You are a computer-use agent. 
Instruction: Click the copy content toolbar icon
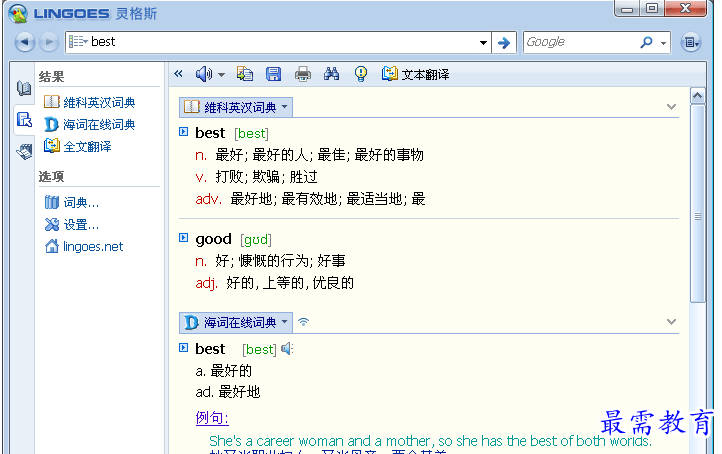(245, 74)
